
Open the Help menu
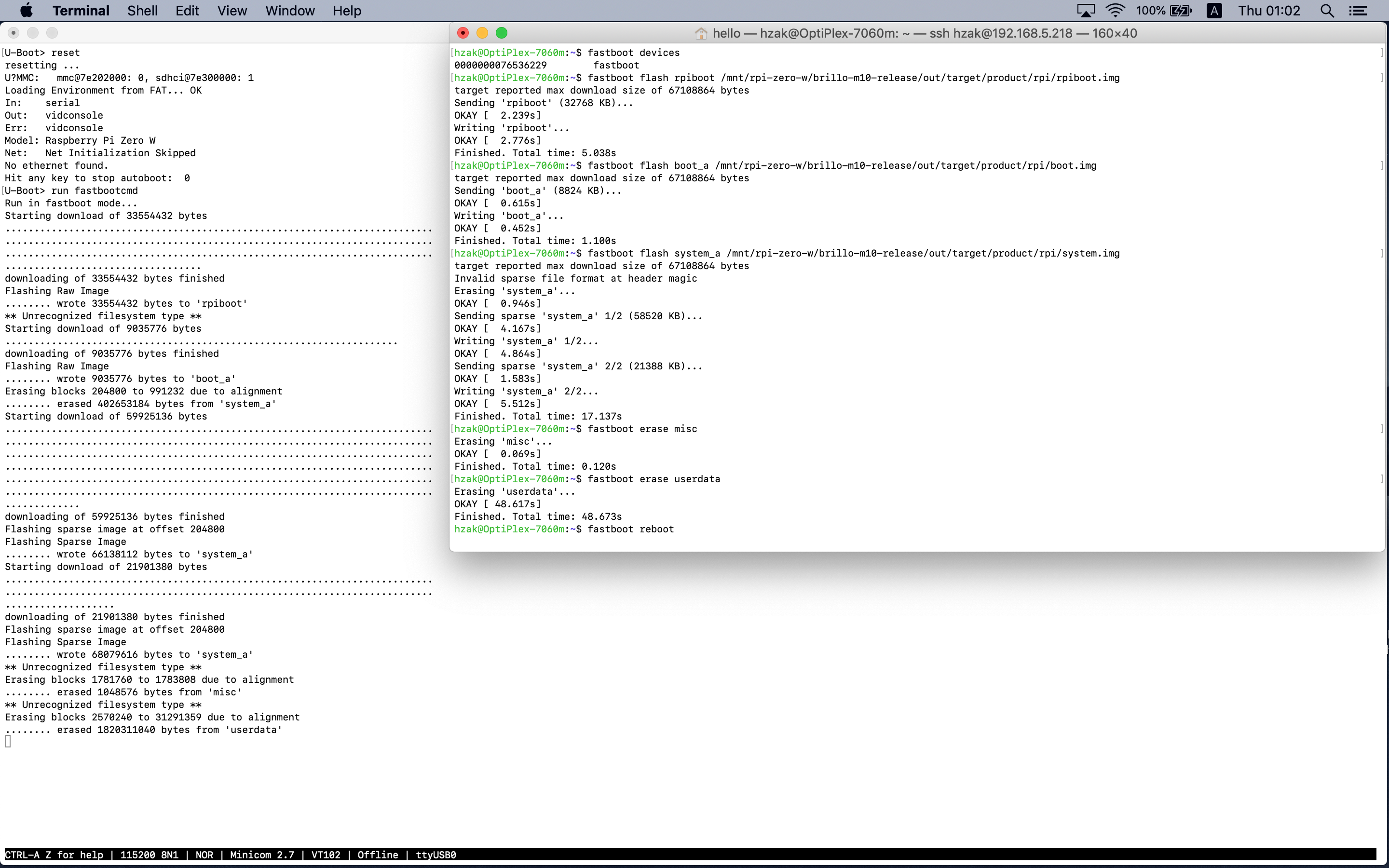coord(347,10)
